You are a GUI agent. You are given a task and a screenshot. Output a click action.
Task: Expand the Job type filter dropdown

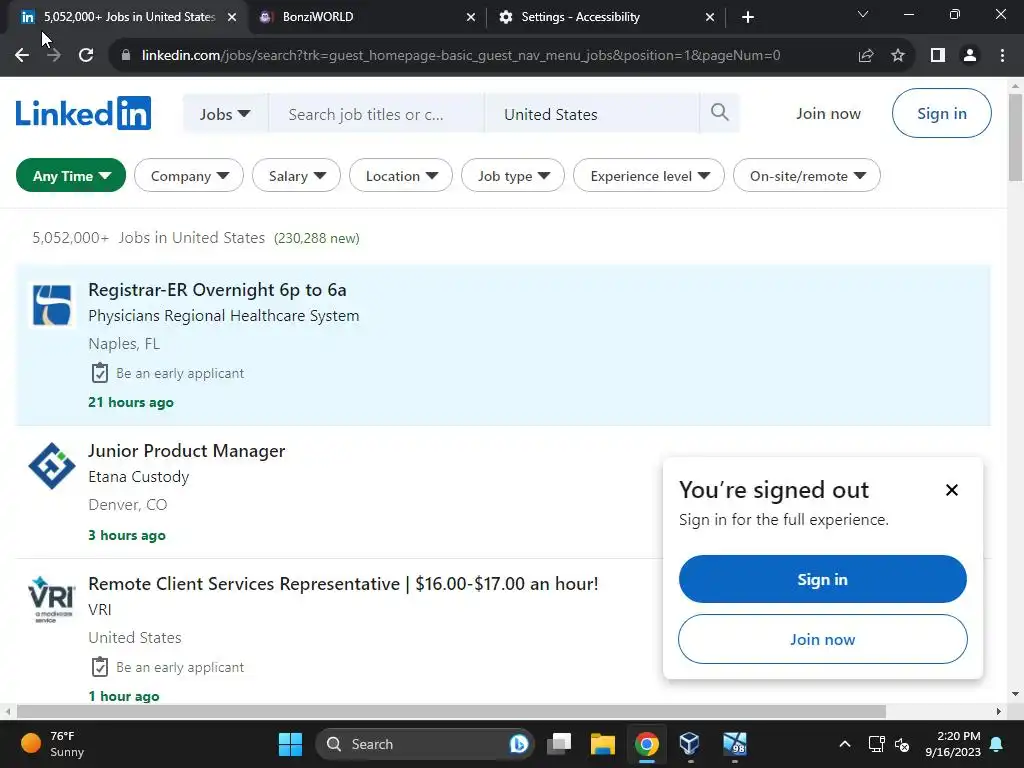513,176
